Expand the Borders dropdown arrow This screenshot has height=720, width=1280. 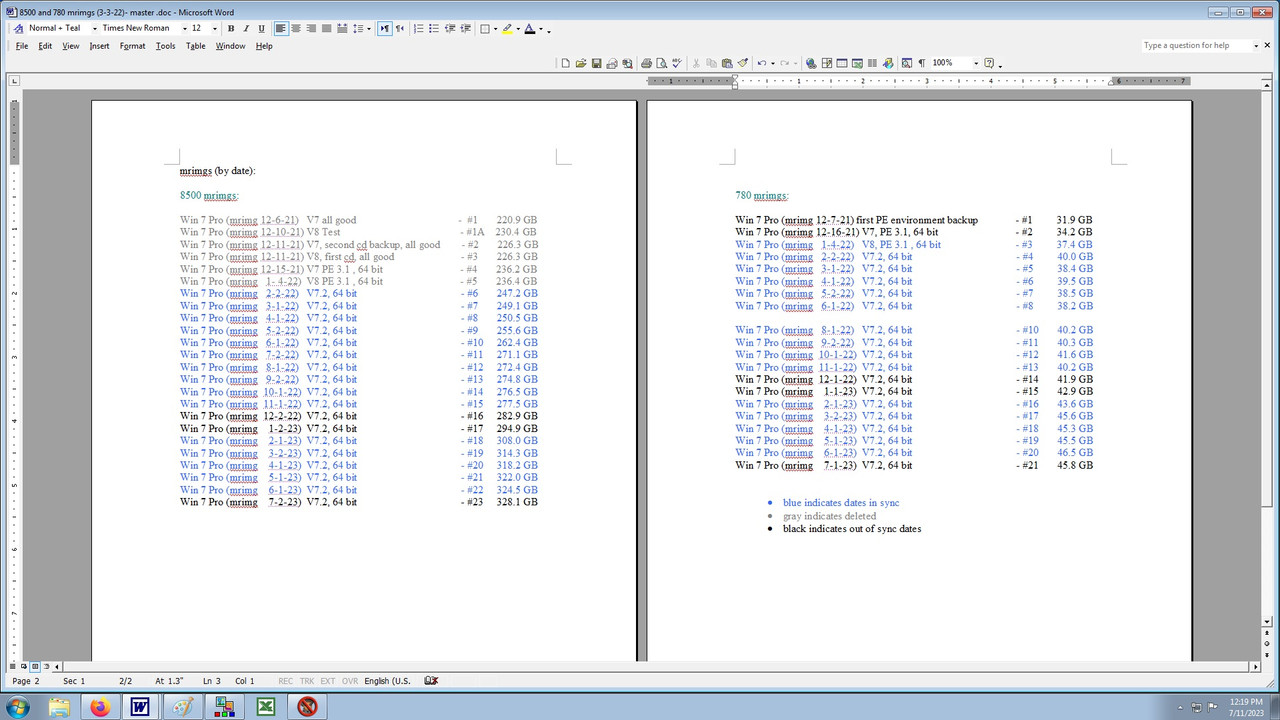point(495,28)
